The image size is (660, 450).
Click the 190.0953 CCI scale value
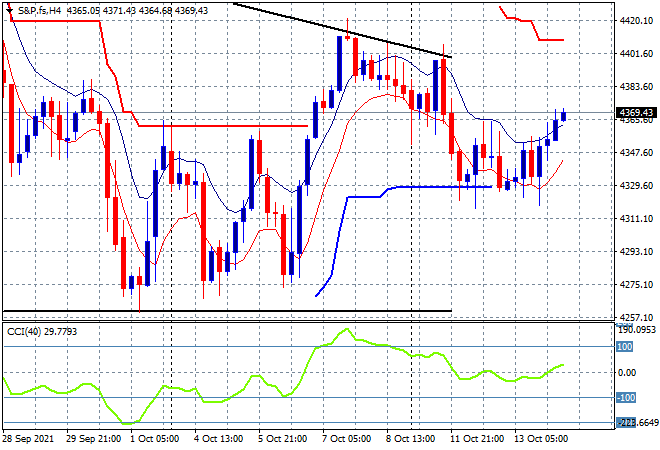[637, 330]
